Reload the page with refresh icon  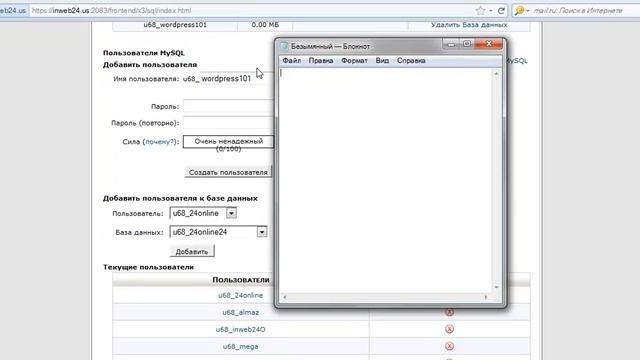coord(502,11)
